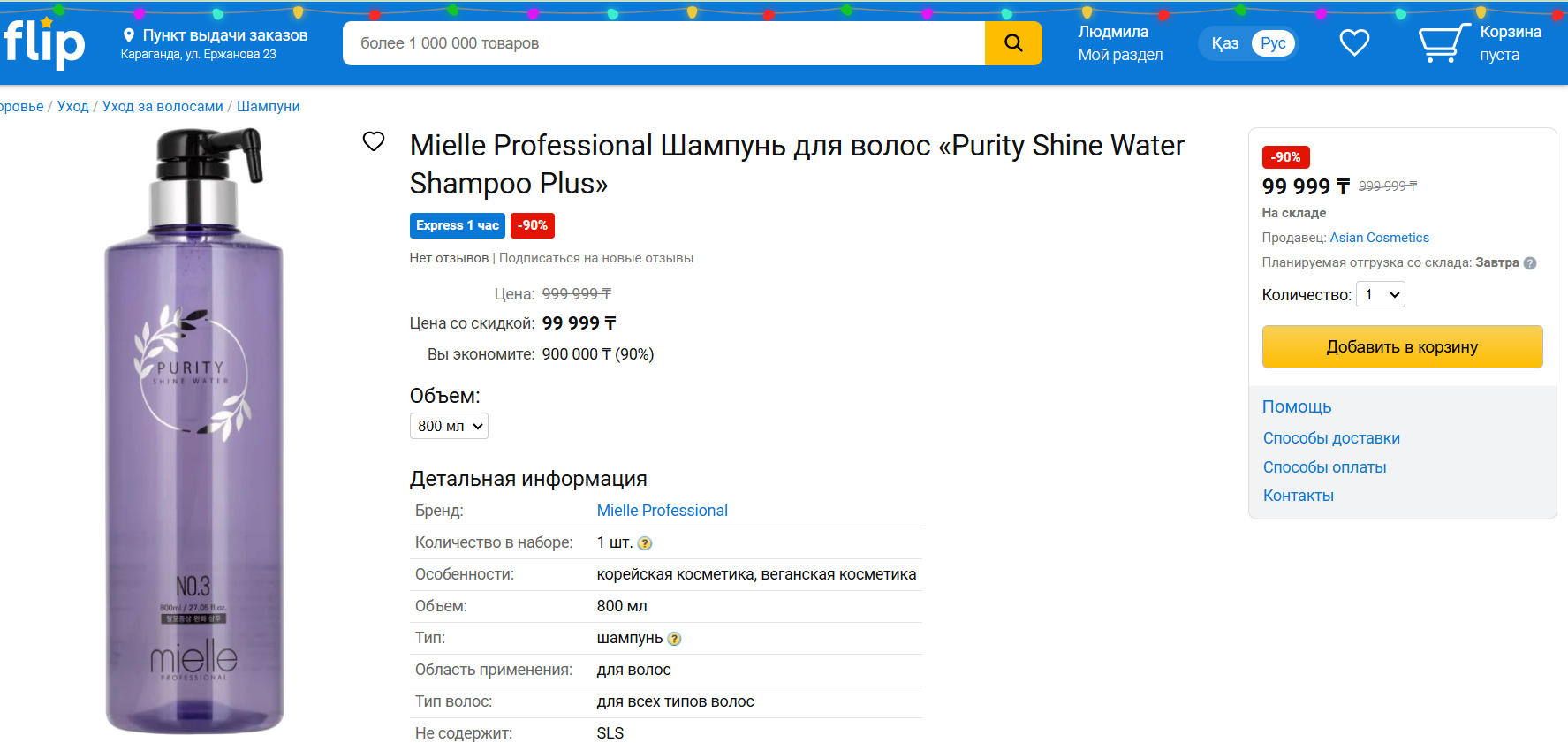
Task: Click question icon beside 1 шт.
Action: click(645, 543)
